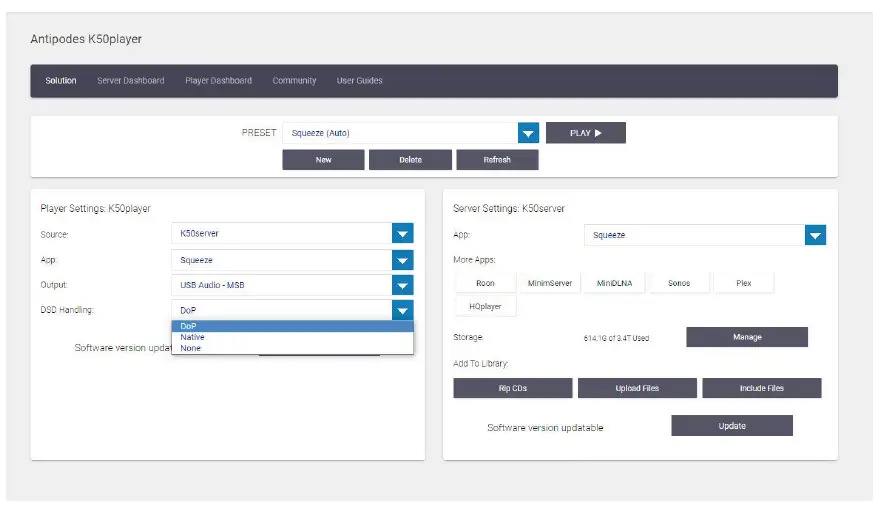Choose Native in DSD Handling list
This screenshot has height=511, width=886.
tap(292, 337)
